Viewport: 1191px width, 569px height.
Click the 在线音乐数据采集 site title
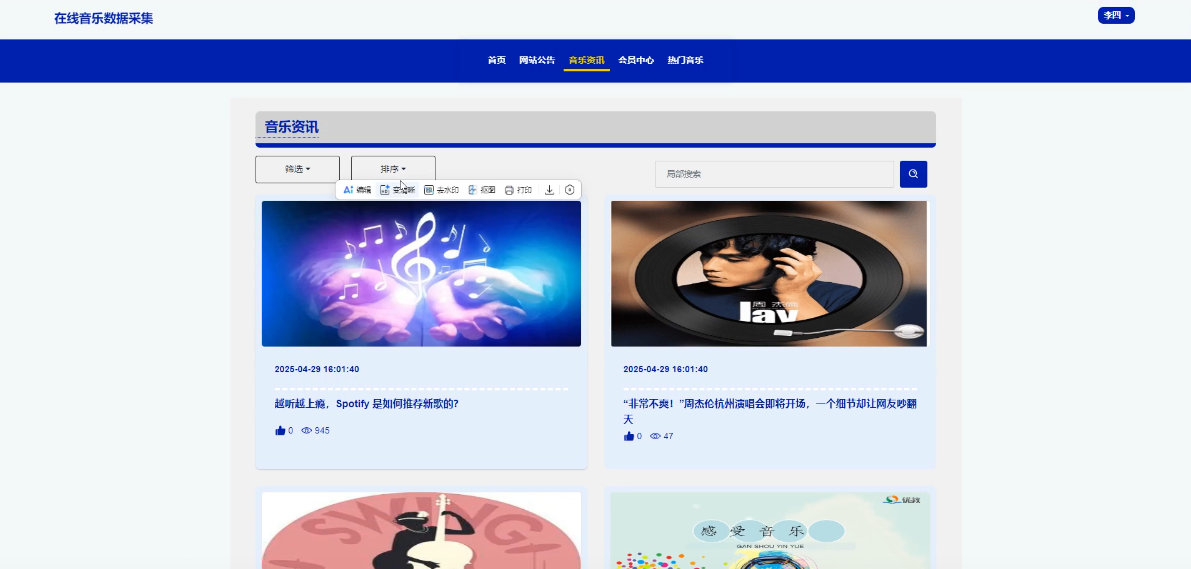[x=103, y=18]
